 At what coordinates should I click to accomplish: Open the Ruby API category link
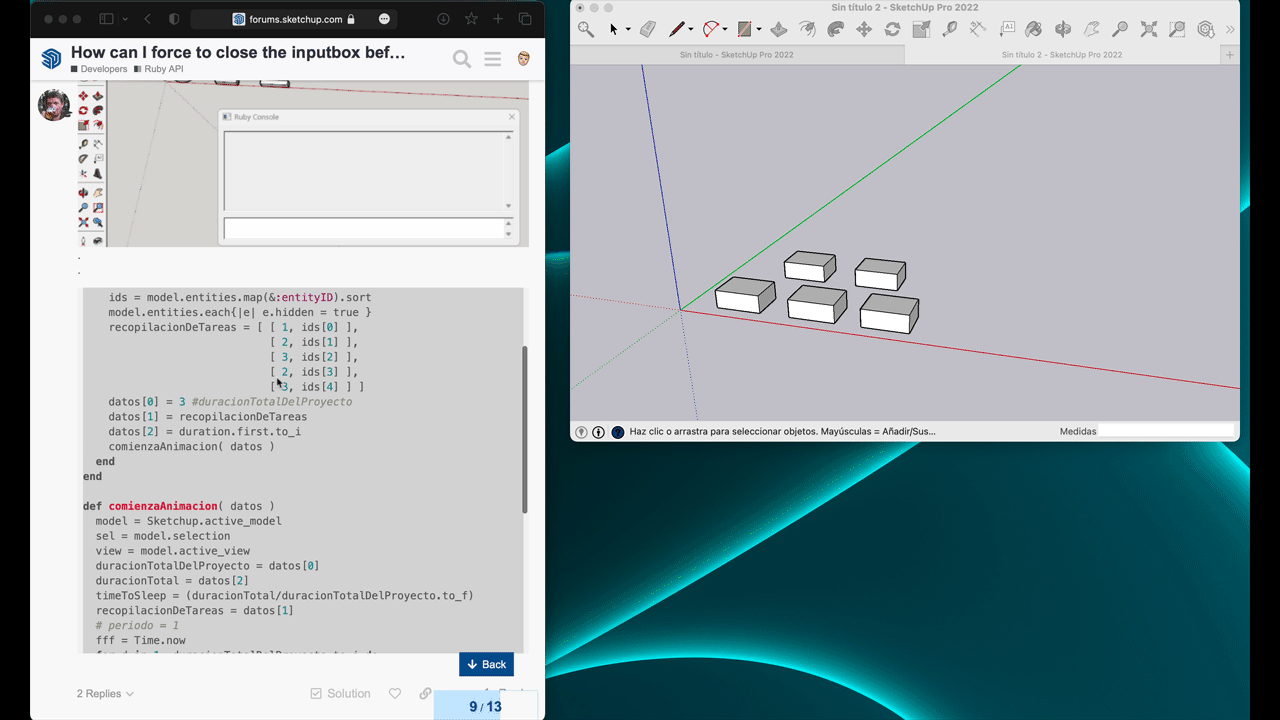[x=159, y=69]
